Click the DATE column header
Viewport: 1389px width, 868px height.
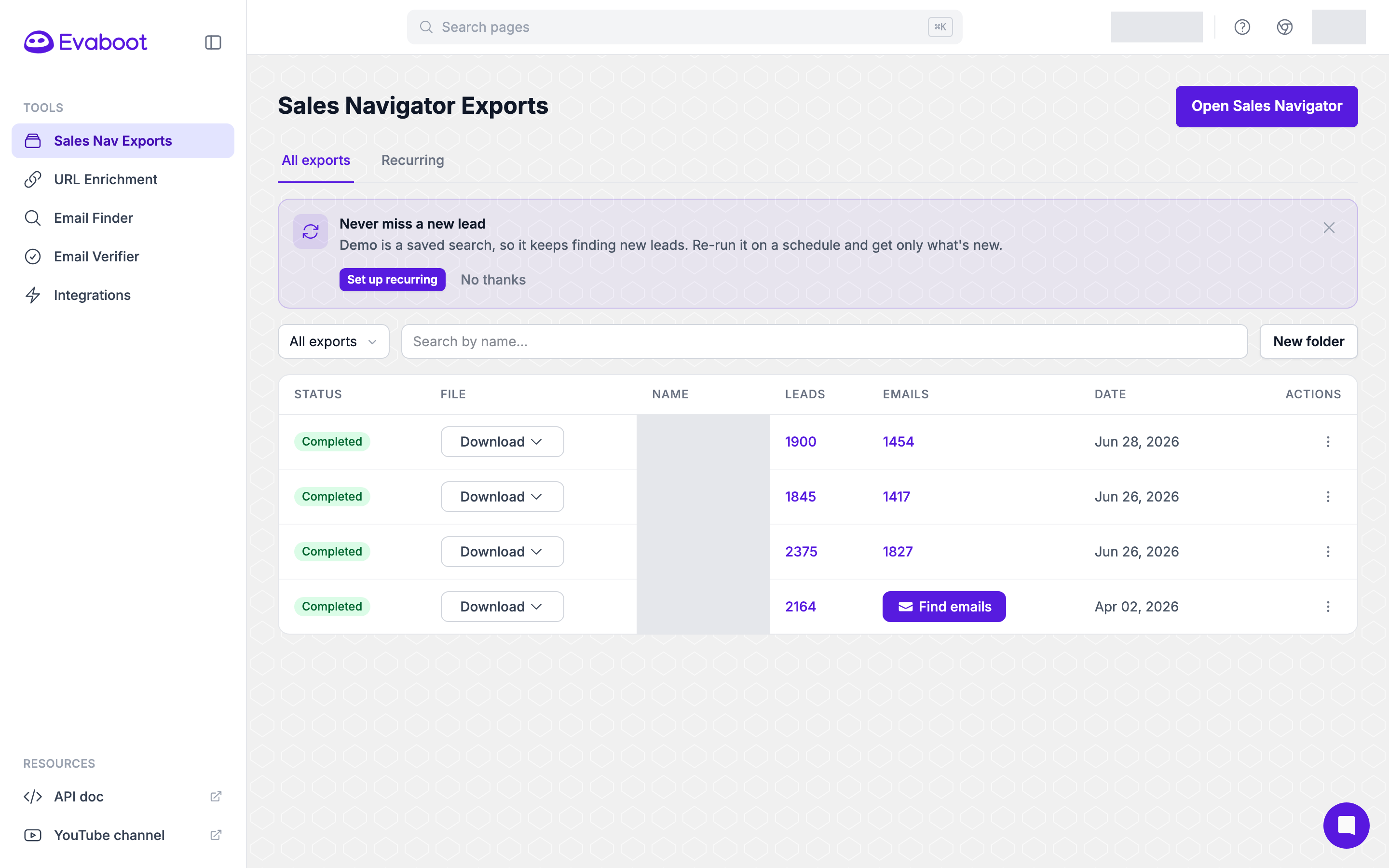pyautogui.click(x=1110, y=394)
